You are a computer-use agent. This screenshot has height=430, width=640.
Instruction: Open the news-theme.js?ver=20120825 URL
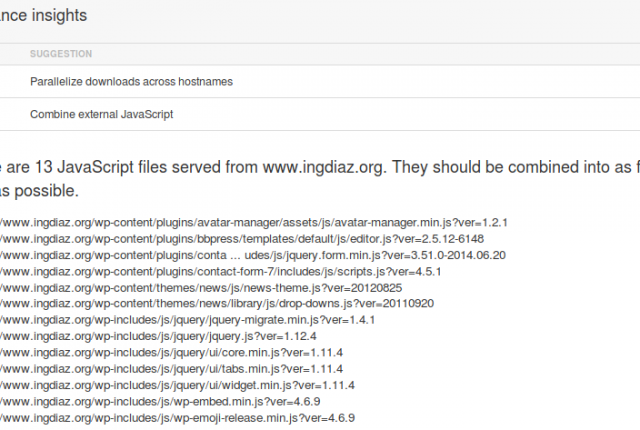coord(201,288)
